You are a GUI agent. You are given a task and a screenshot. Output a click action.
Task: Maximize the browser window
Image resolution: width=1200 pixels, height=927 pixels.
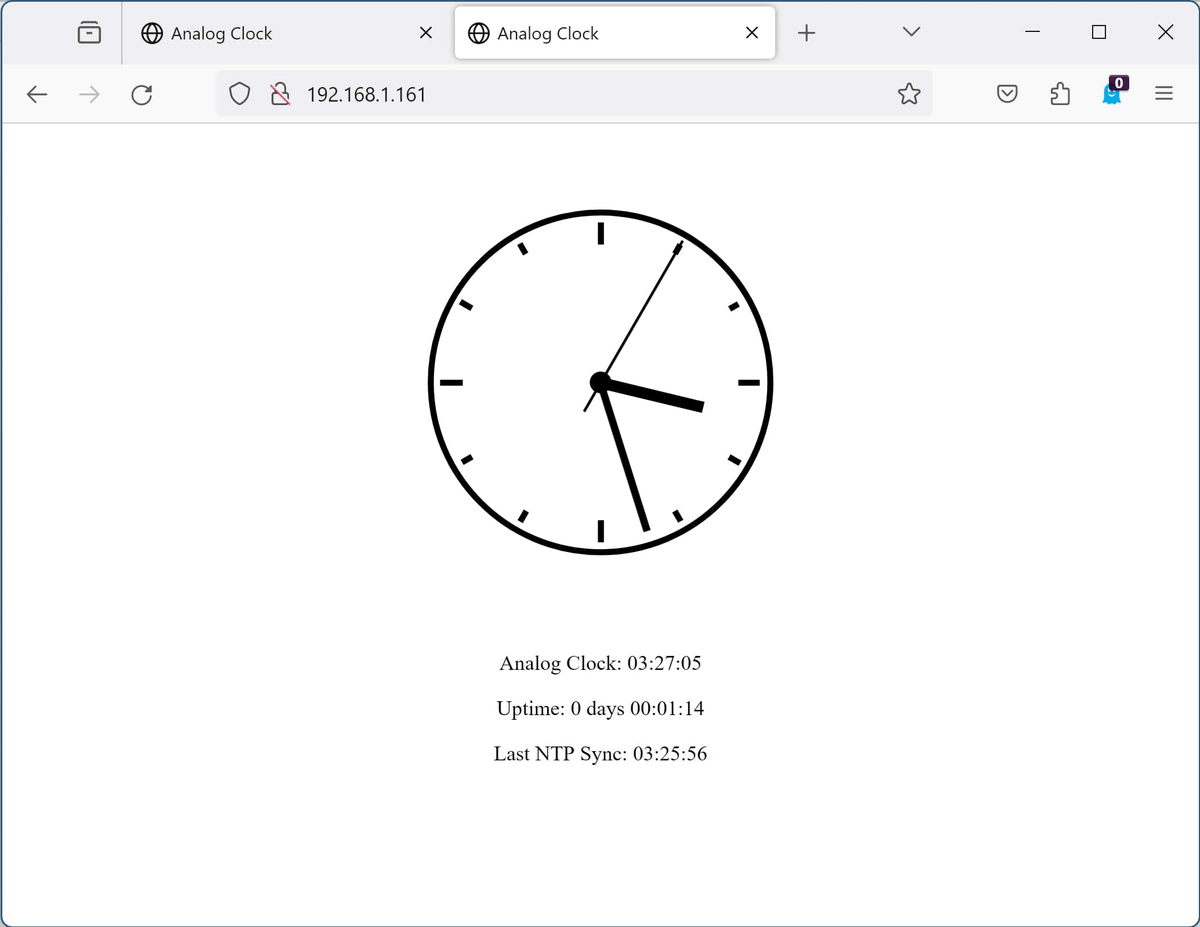pyautogui.click(x=1099, y=32)
